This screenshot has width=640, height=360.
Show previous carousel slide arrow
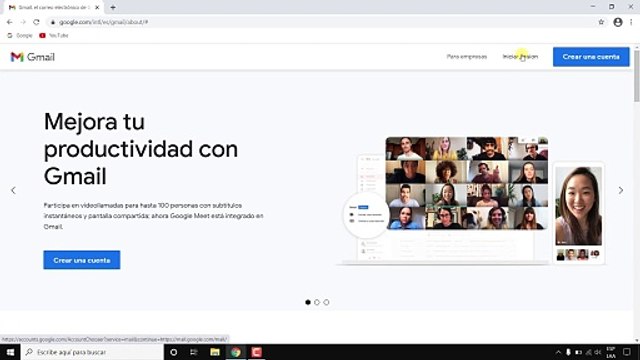(x=13, y=190)
